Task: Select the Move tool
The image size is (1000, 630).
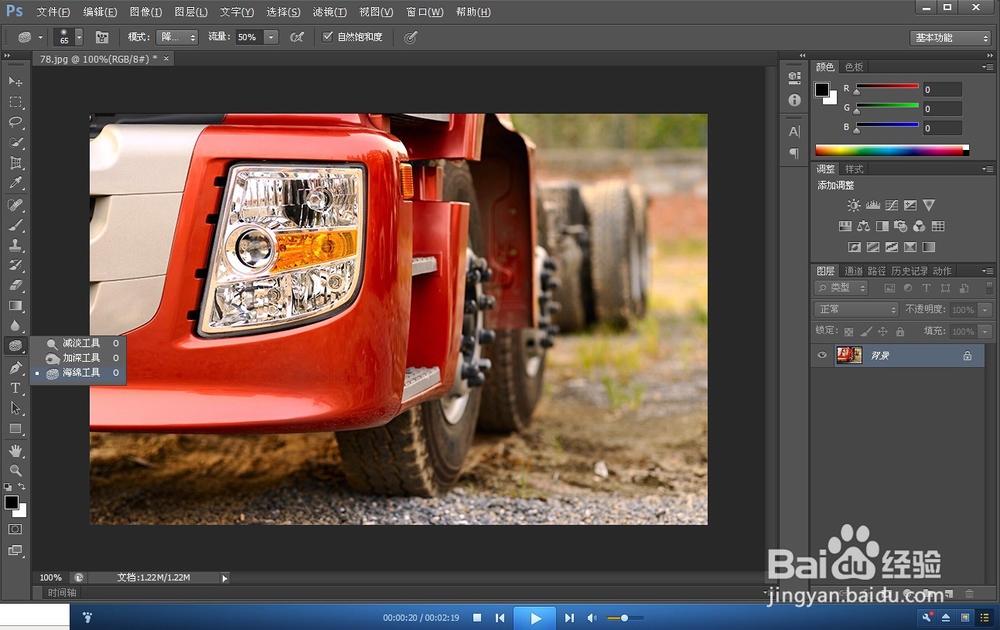Action: [x=15, y=82]
